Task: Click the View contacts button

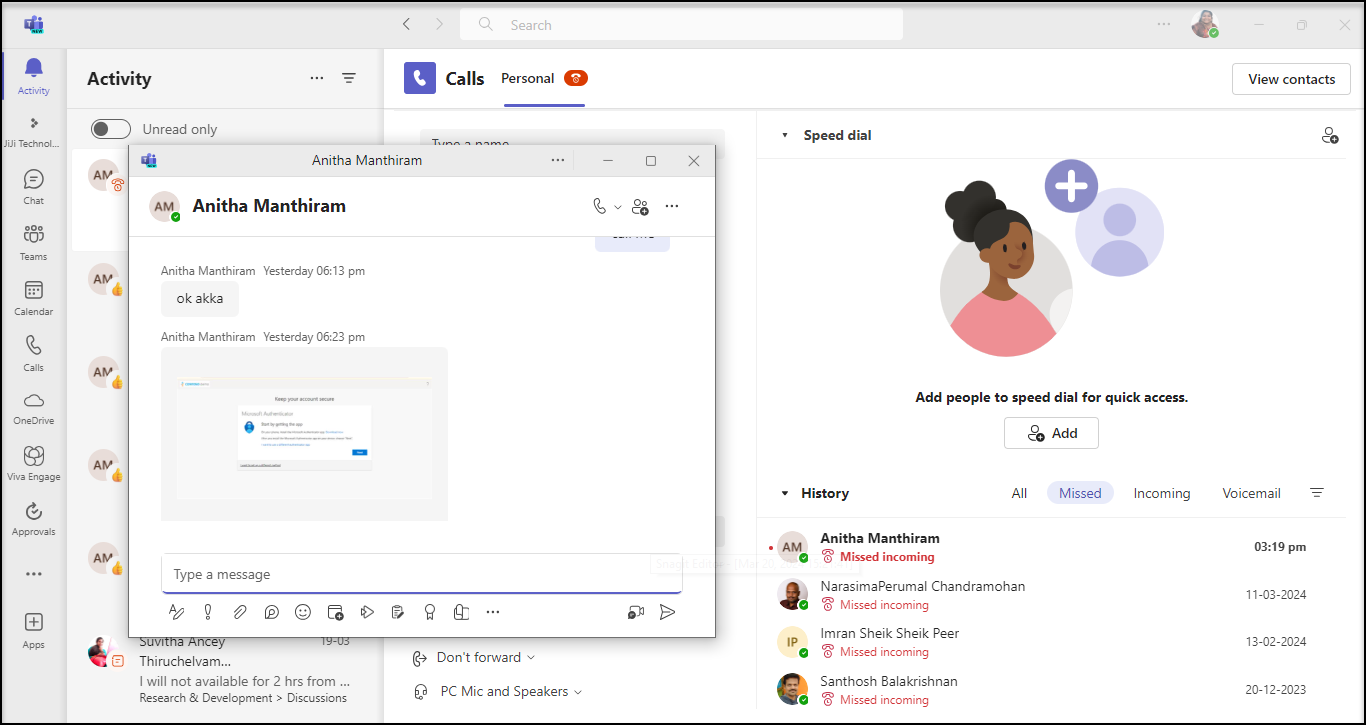Action: (1291, 79)
